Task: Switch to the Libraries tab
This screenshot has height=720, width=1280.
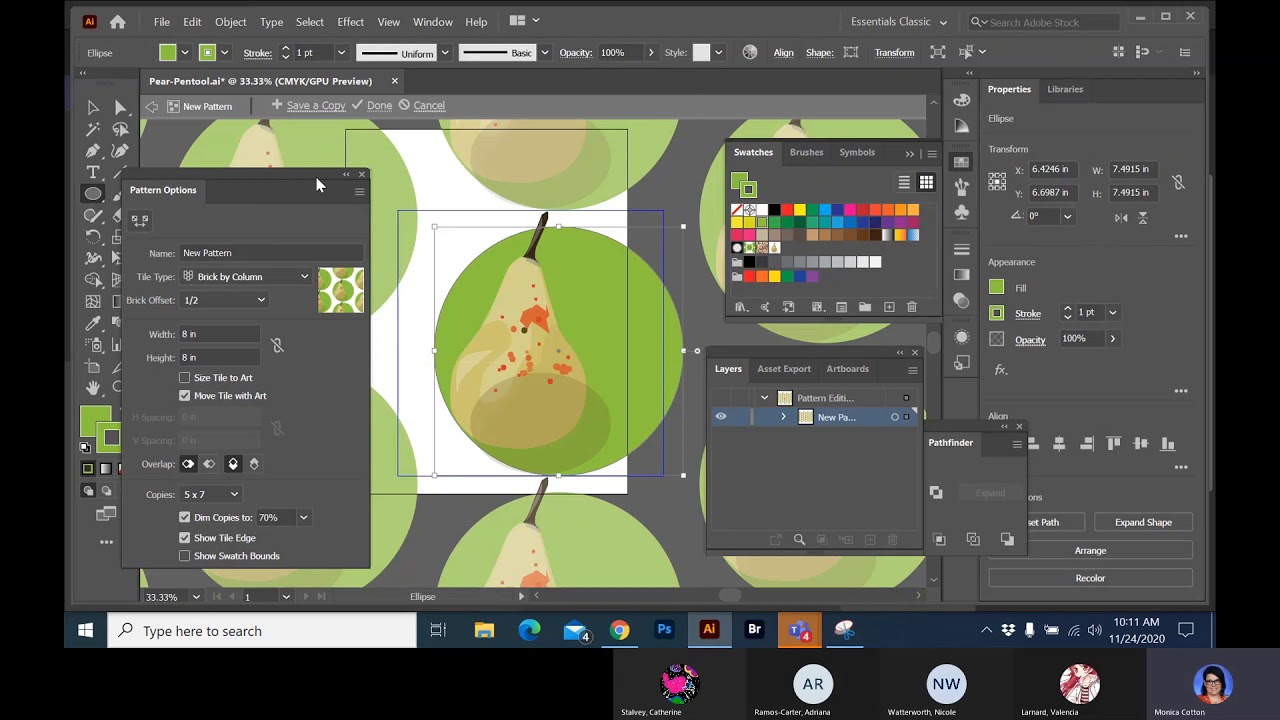Action: pos(1065,89)
